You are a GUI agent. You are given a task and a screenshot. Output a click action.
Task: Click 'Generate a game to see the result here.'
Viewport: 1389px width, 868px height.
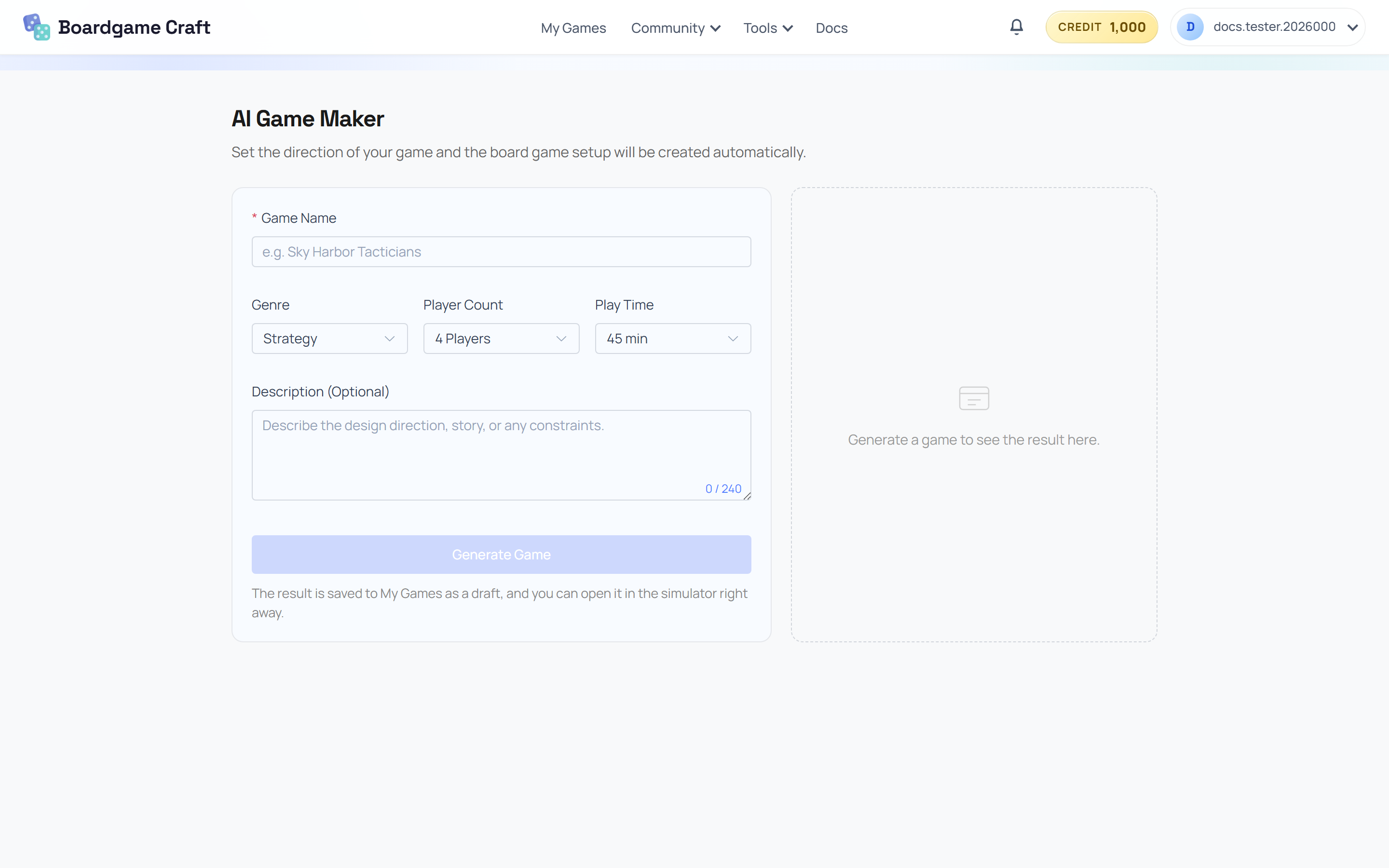973,440
